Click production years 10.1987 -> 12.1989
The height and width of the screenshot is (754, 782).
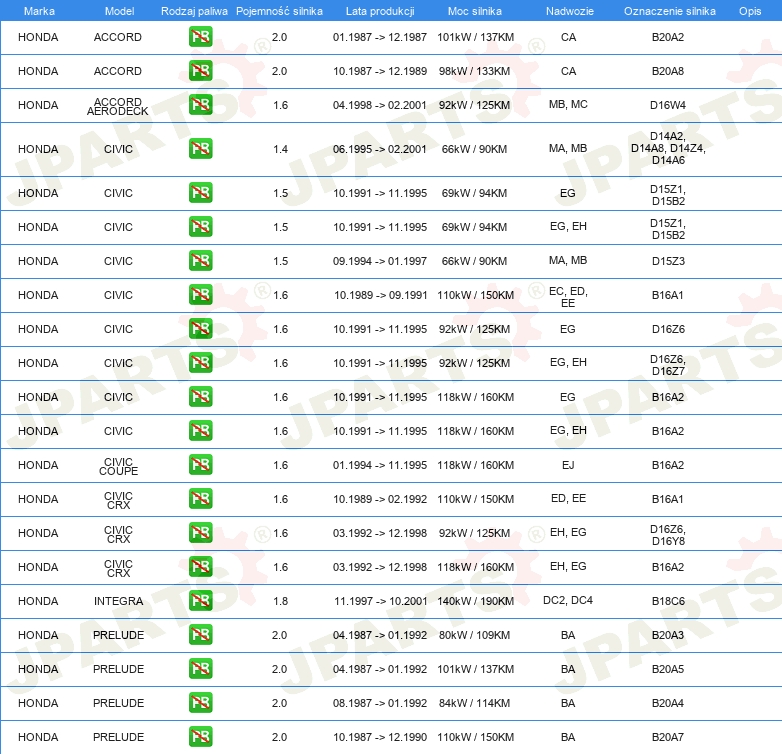(380, 71)
